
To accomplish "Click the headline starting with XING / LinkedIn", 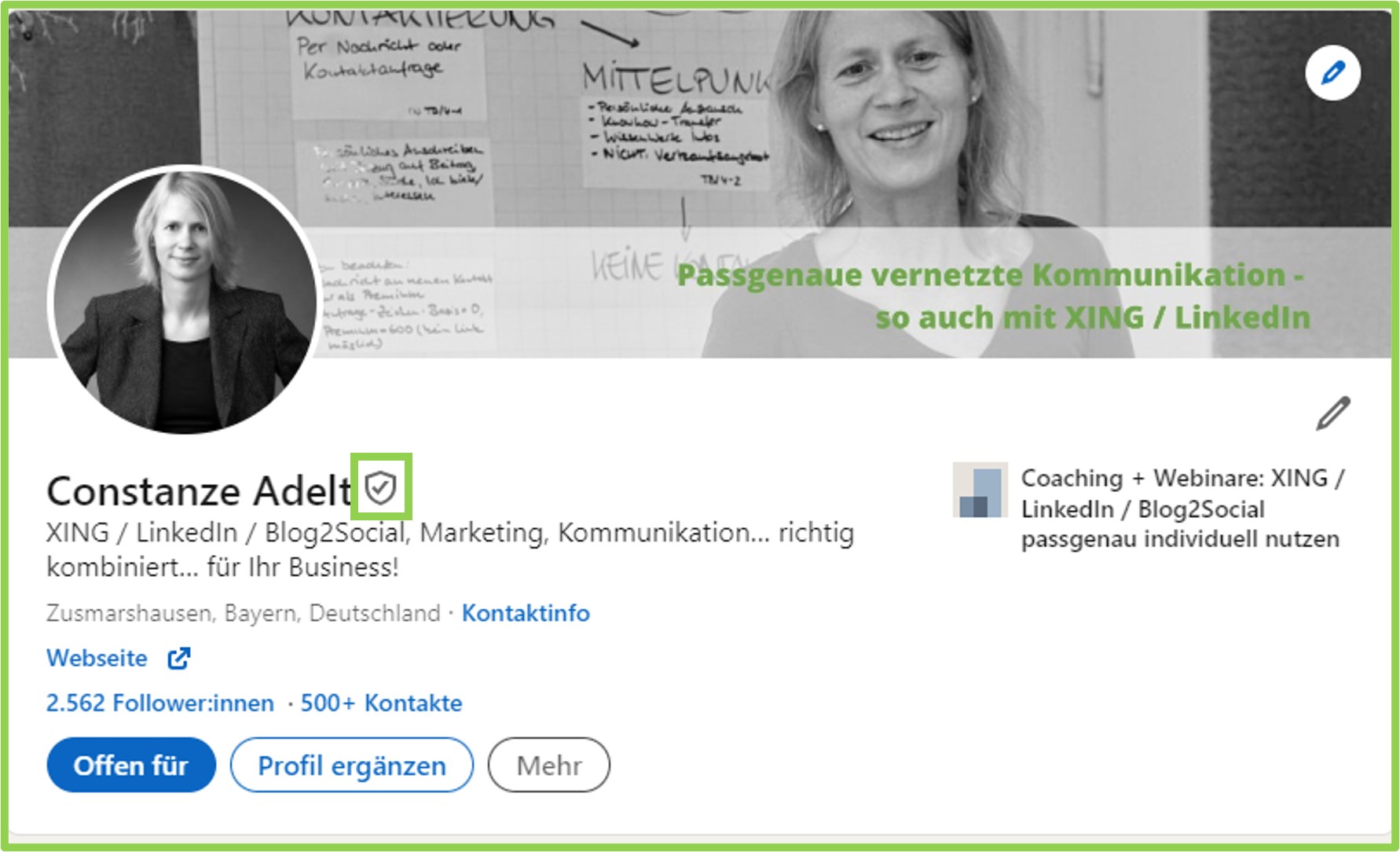I will click(x=450, y=549).
